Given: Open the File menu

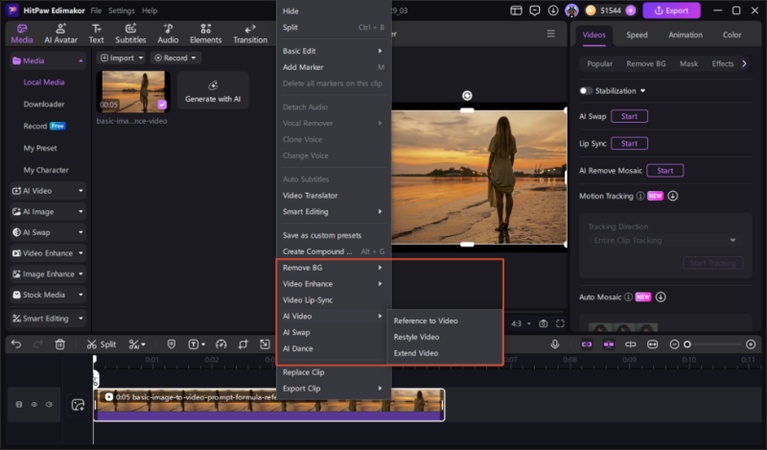Looking at the screenshot, I should point(96,10).
